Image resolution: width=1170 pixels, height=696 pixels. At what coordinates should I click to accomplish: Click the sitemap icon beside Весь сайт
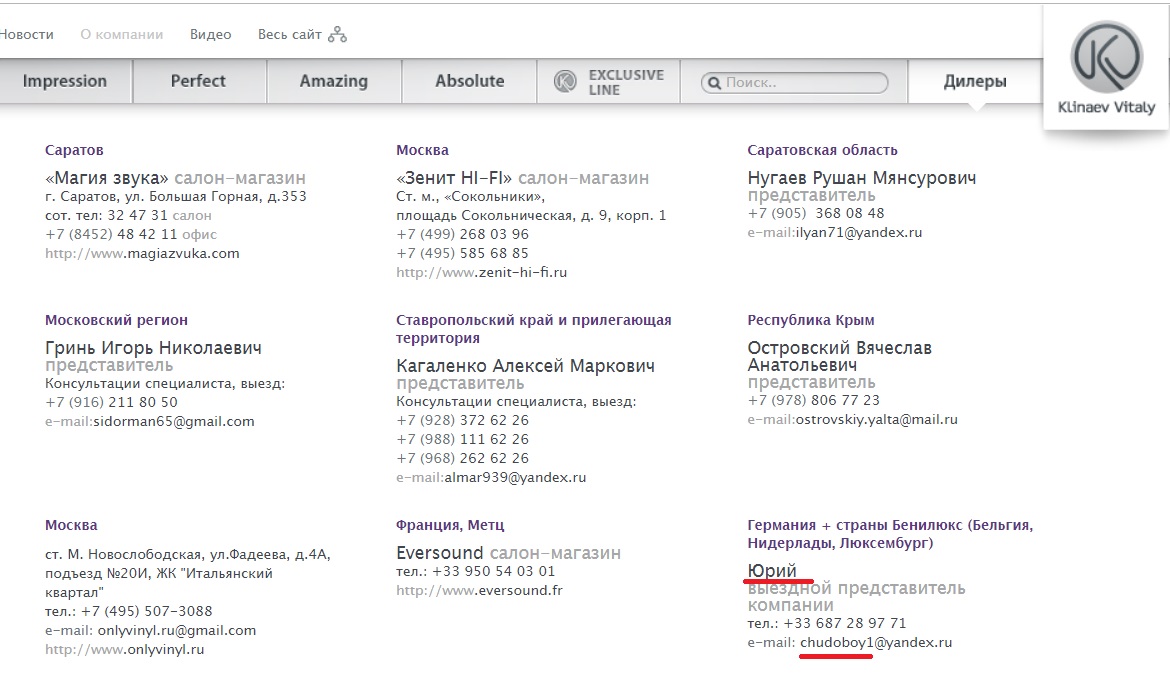(338, 35)
